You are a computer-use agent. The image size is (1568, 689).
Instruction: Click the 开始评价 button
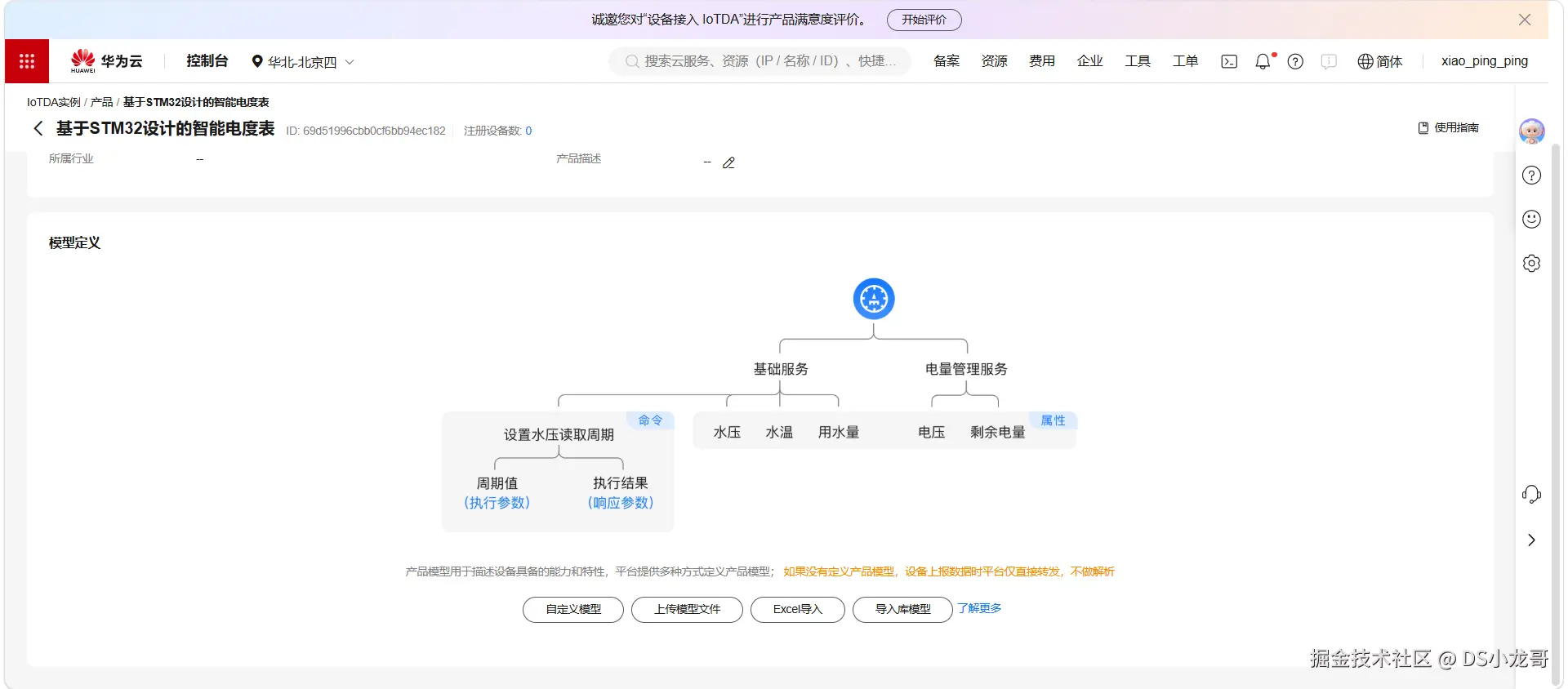[x=924, y=20]
